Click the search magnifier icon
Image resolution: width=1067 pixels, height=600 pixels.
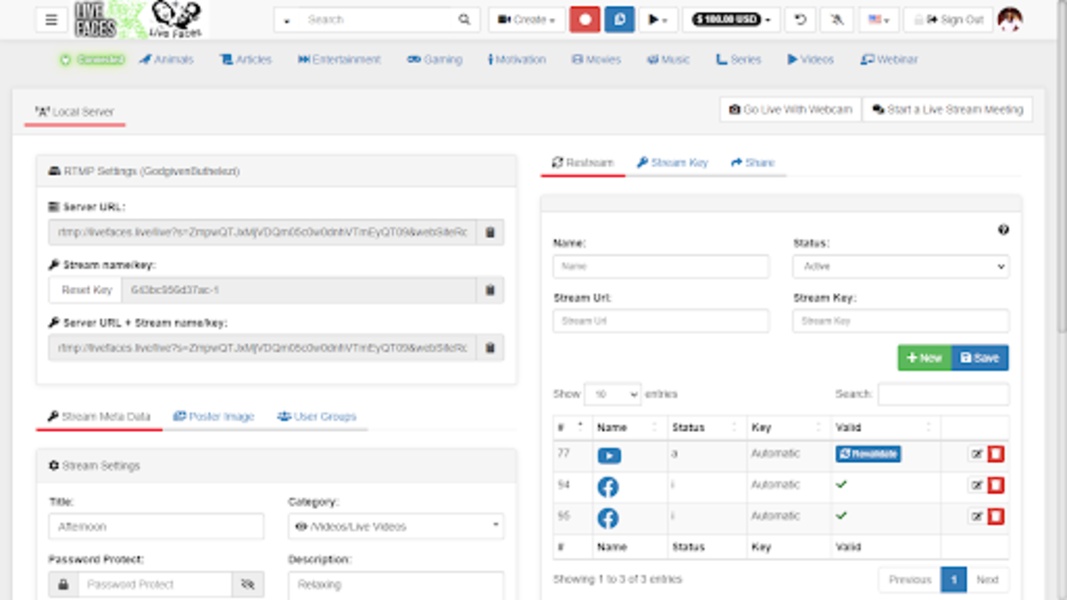464,19
